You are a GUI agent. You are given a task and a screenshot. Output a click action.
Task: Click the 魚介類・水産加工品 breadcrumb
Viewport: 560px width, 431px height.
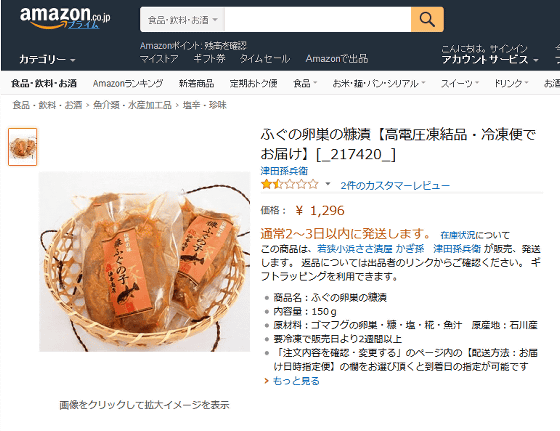click(132, 105)
